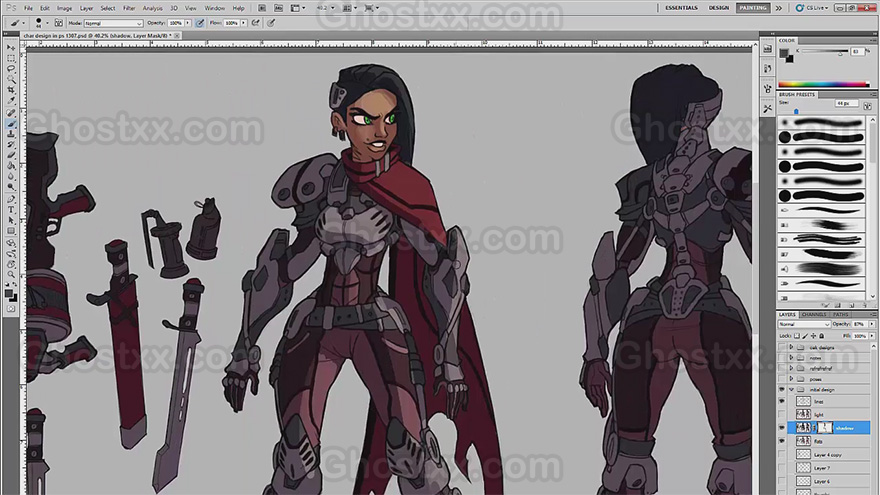Image resolution: width=880 pixels, height=495 pixels.
Task: Select the Brush tool in toolbox
Action: 11,124
